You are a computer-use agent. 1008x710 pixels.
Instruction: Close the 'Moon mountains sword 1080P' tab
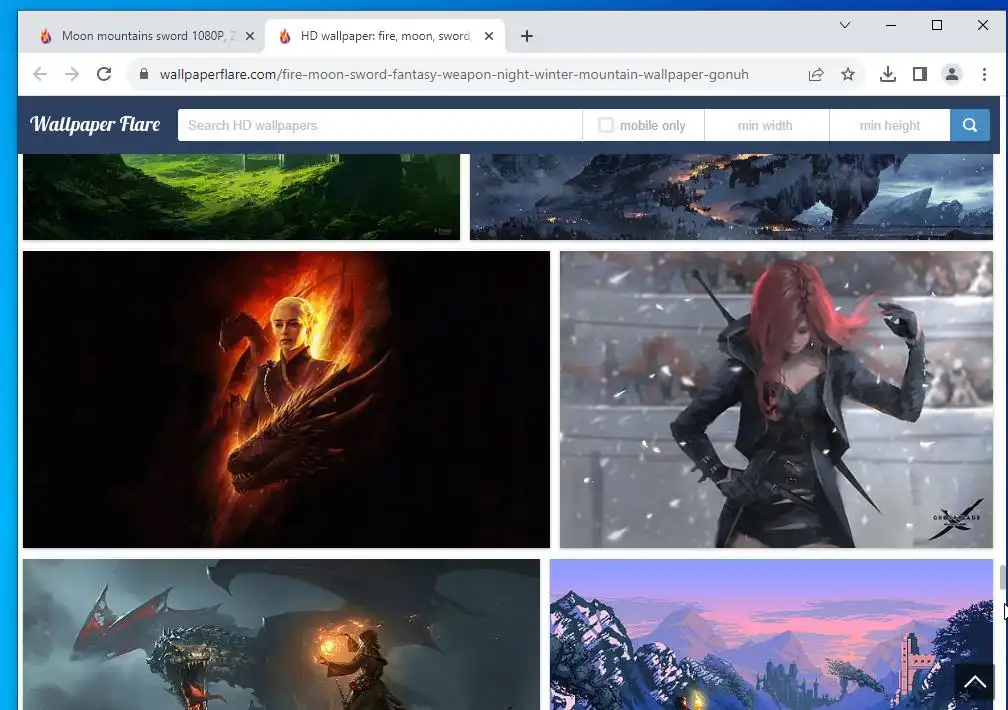[250, 36]
